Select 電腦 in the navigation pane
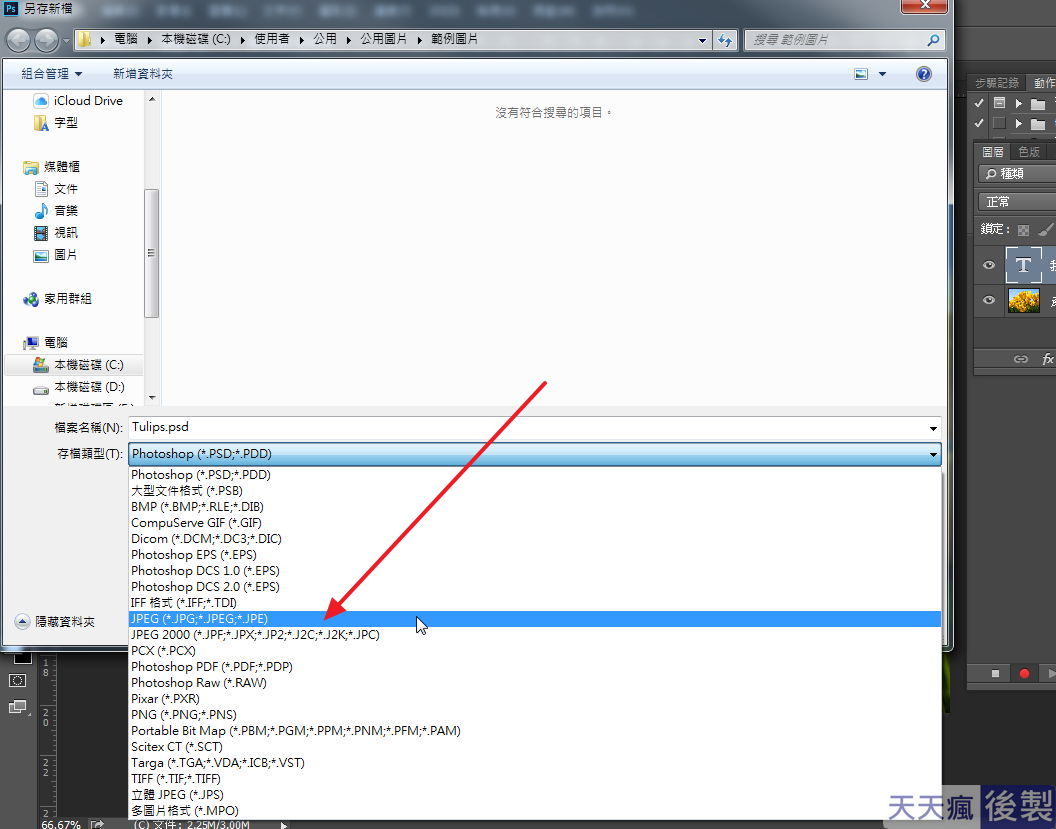 46,342
